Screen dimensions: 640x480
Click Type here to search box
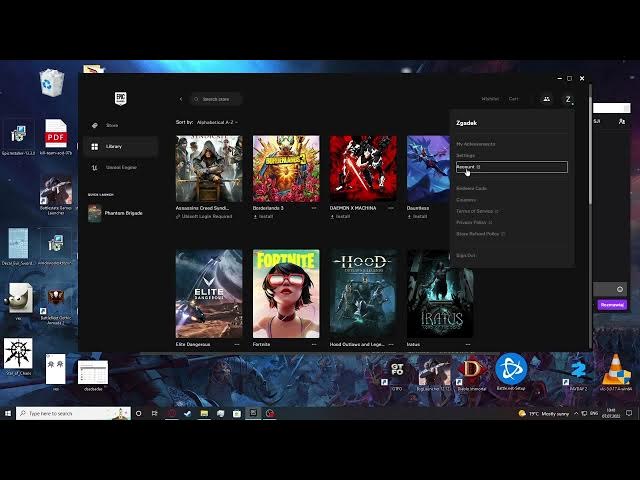(73, 413)
